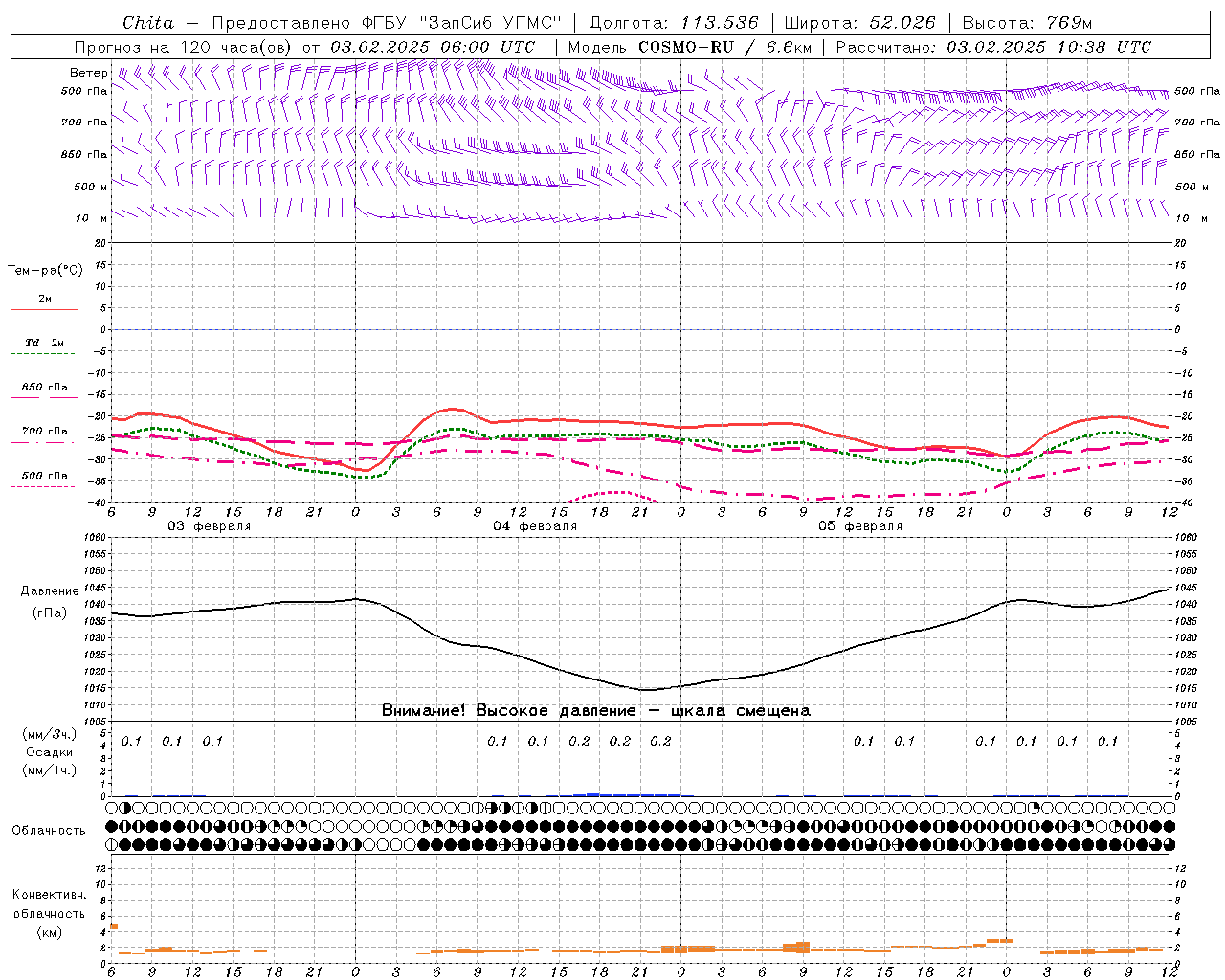Image resolution: width=1225 pixels, height=980 pixels.
Task: Click "1060" on the left pressure axis
Action: click(x=96, y=538)
